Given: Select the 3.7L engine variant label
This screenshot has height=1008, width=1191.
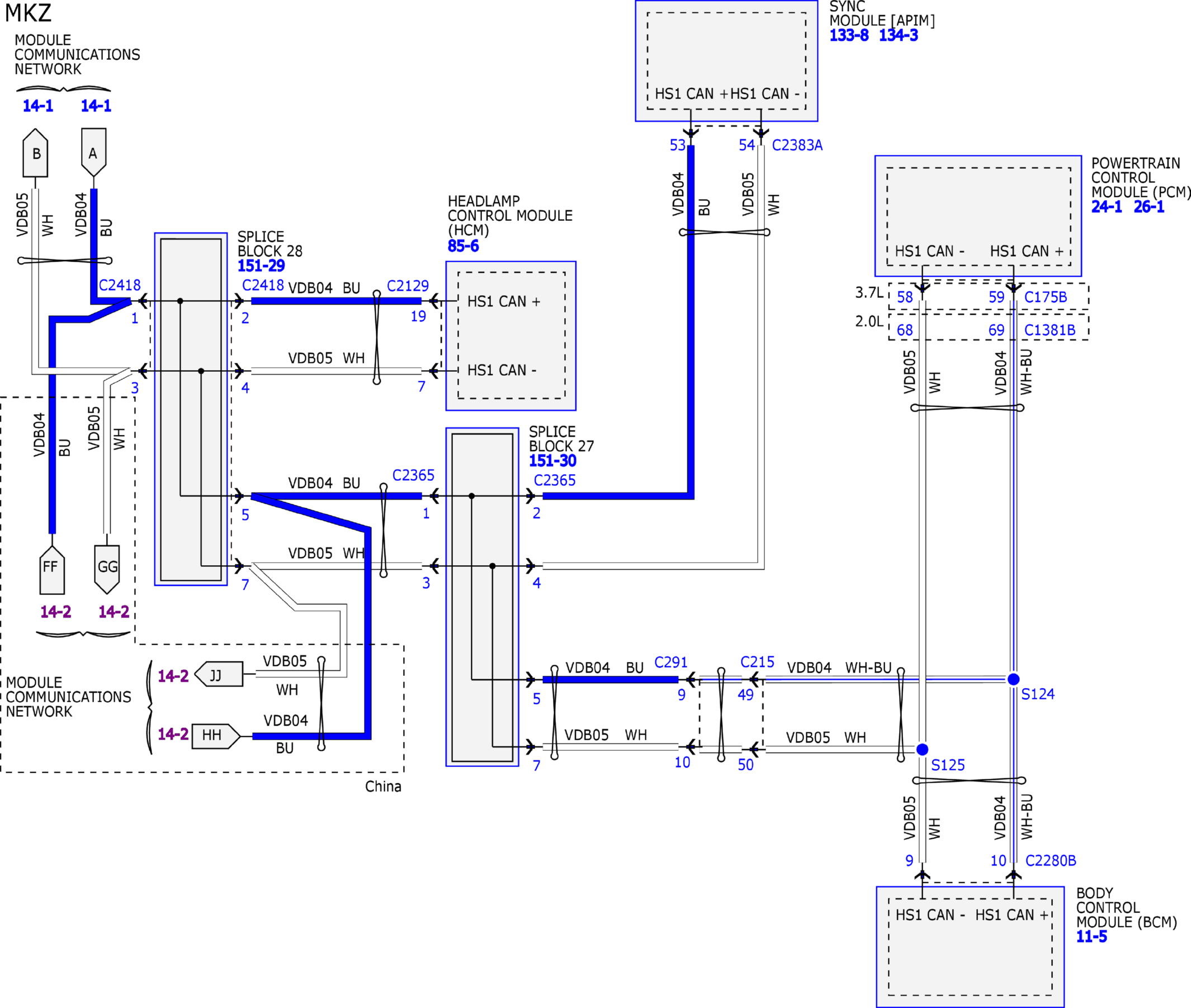Looking at the screenshot, I should (x=869, y=292).
